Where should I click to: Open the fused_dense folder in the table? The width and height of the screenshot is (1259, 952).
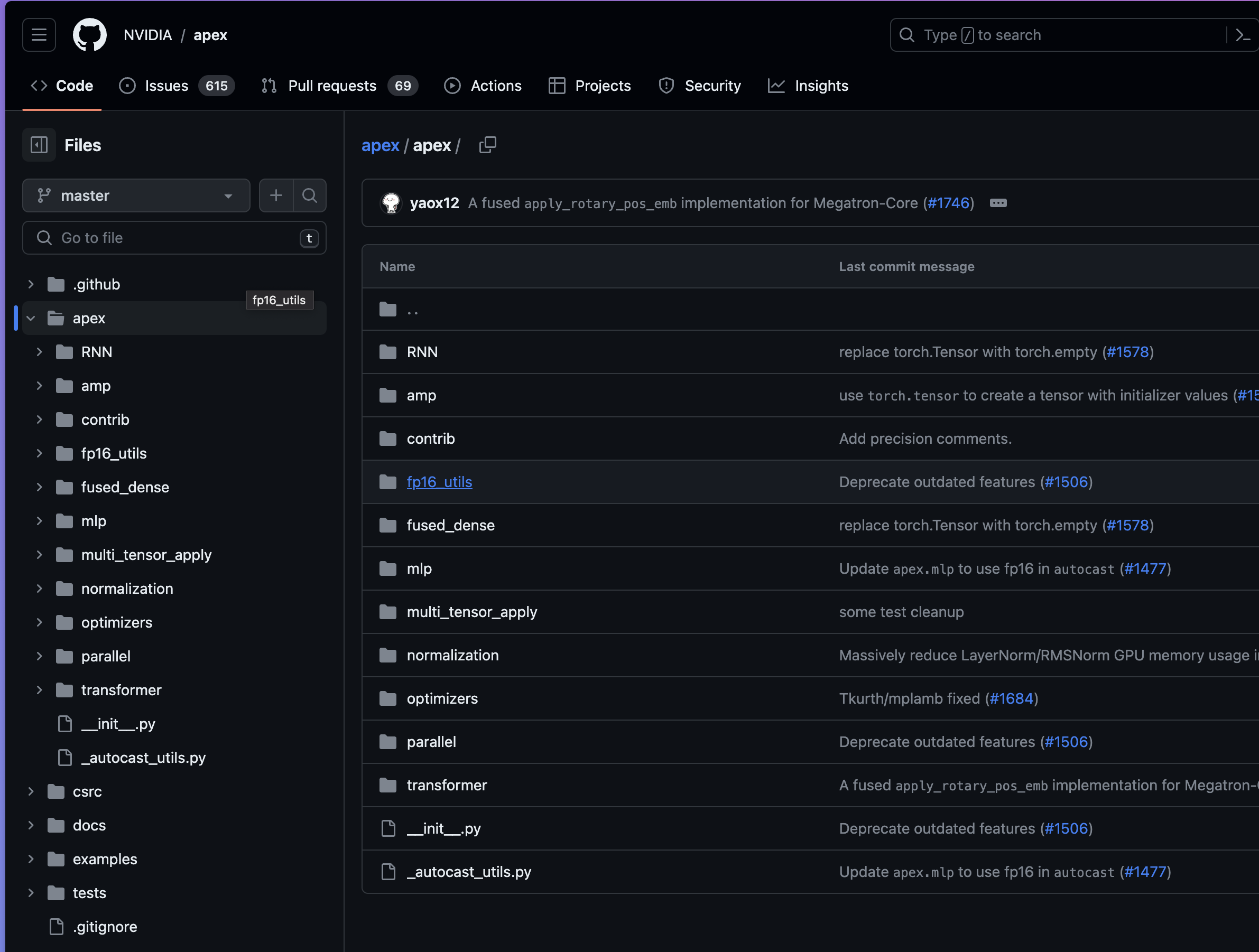pos(451,525)
